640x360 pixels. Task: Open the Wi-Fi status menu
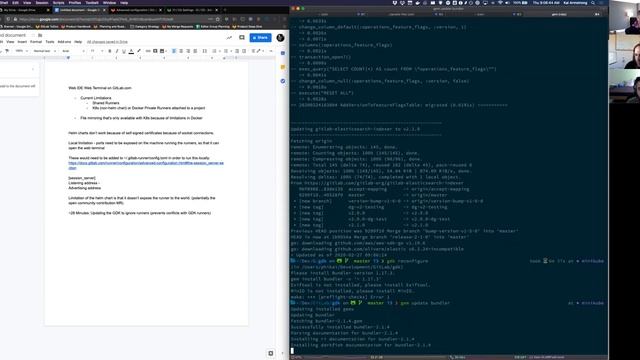(500, 2)
